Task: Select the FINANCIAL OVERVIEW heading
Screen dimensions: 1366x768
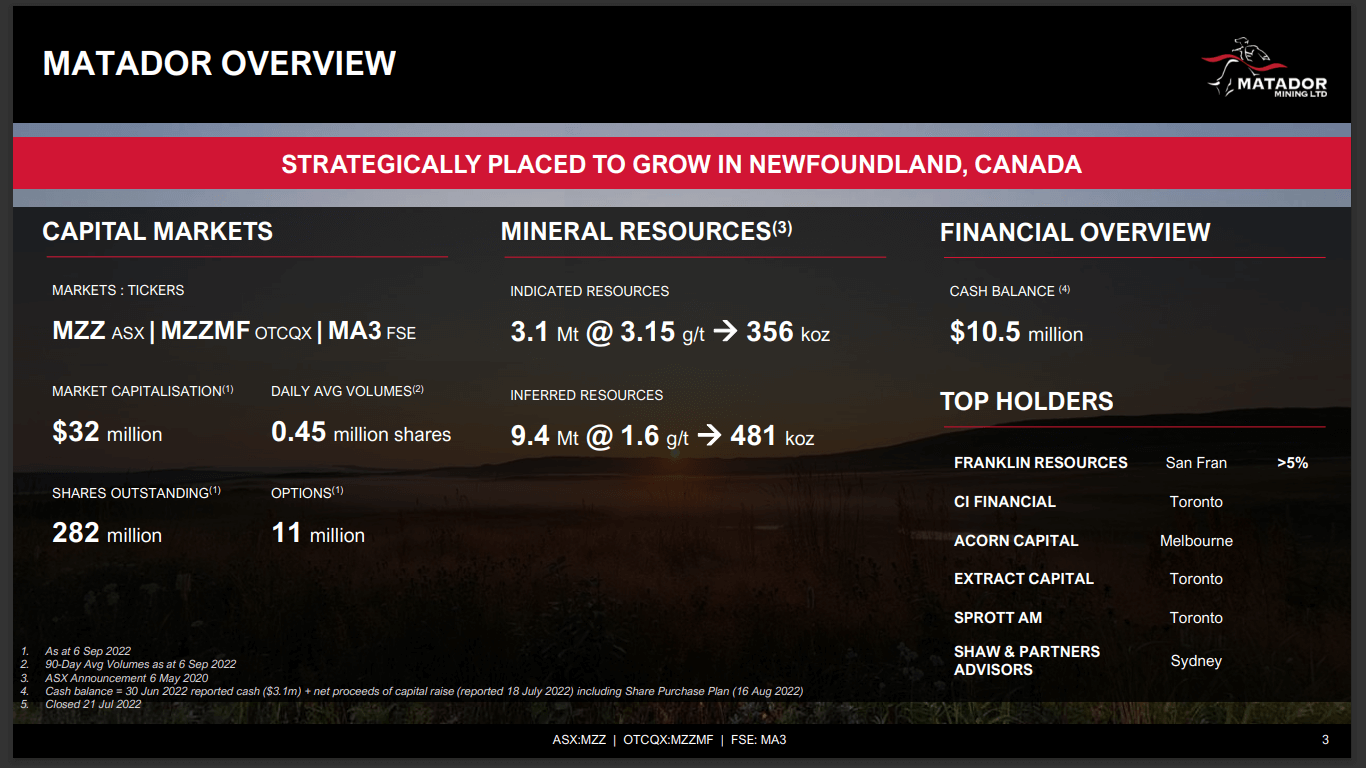Action: pos(1075,232)
